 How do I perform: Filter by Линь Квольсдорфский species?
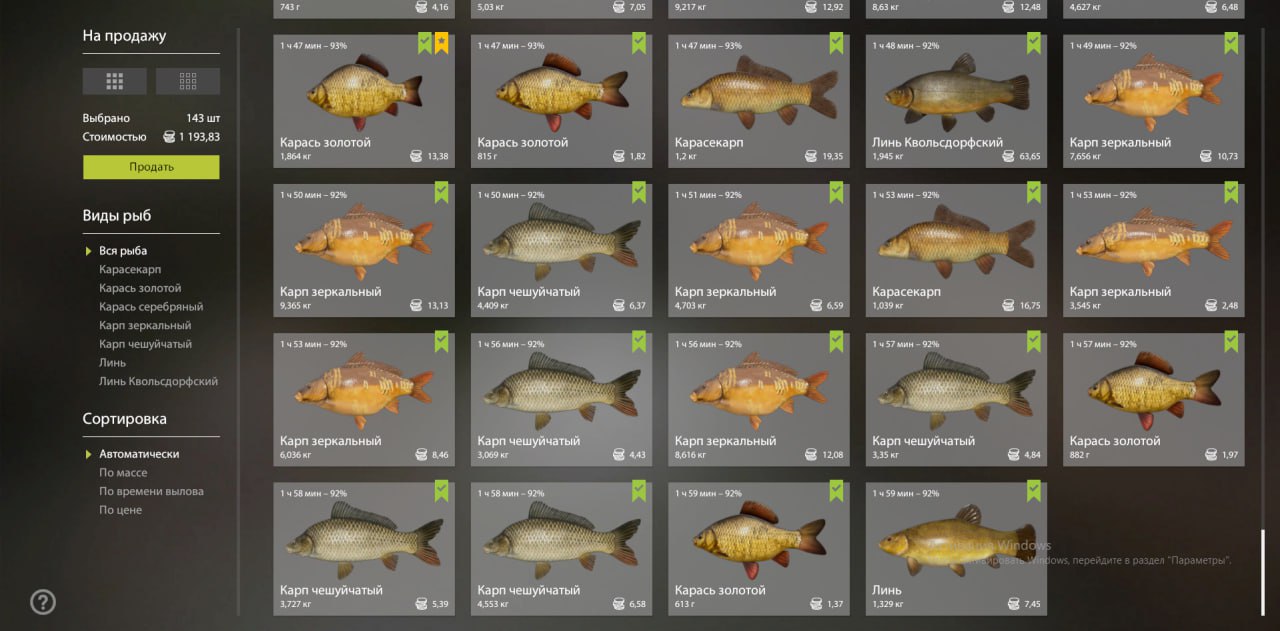tap(158, 381)
